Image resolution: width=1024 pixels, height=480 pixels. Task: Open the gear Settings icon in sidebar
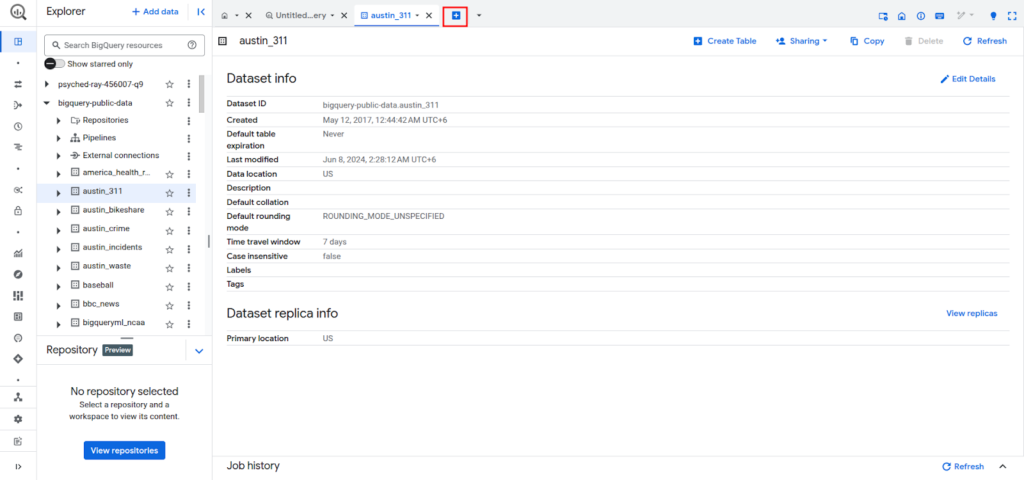(18, 419)
